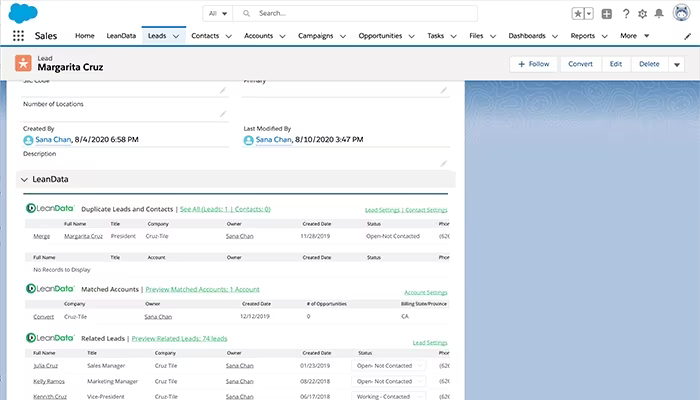The width and height of the screenshot is (700, 400).
Task: Open the record actions dropdown arrow
Action: 677,64
